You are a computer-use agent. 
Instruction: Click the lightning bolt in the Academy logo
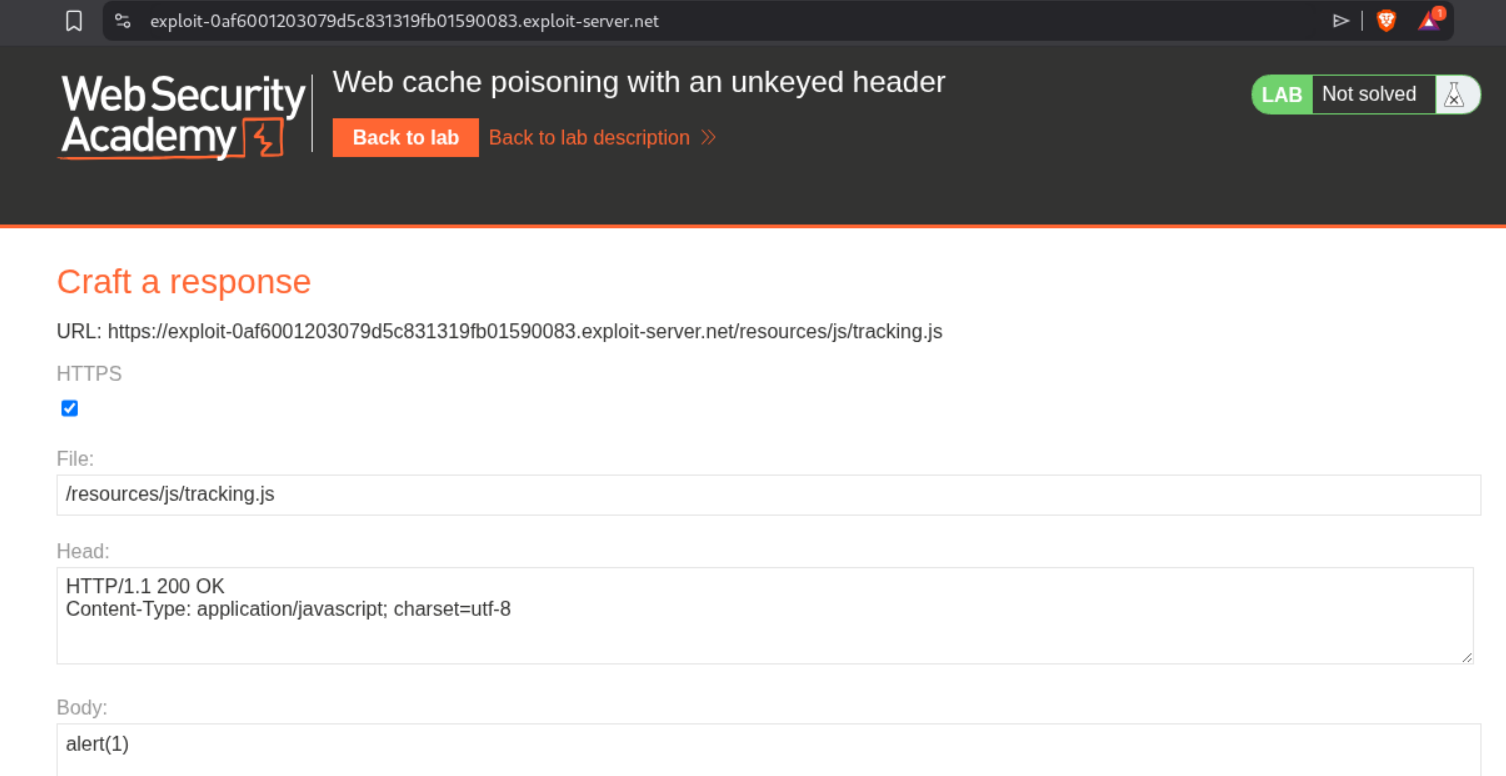tap(267, 139)
